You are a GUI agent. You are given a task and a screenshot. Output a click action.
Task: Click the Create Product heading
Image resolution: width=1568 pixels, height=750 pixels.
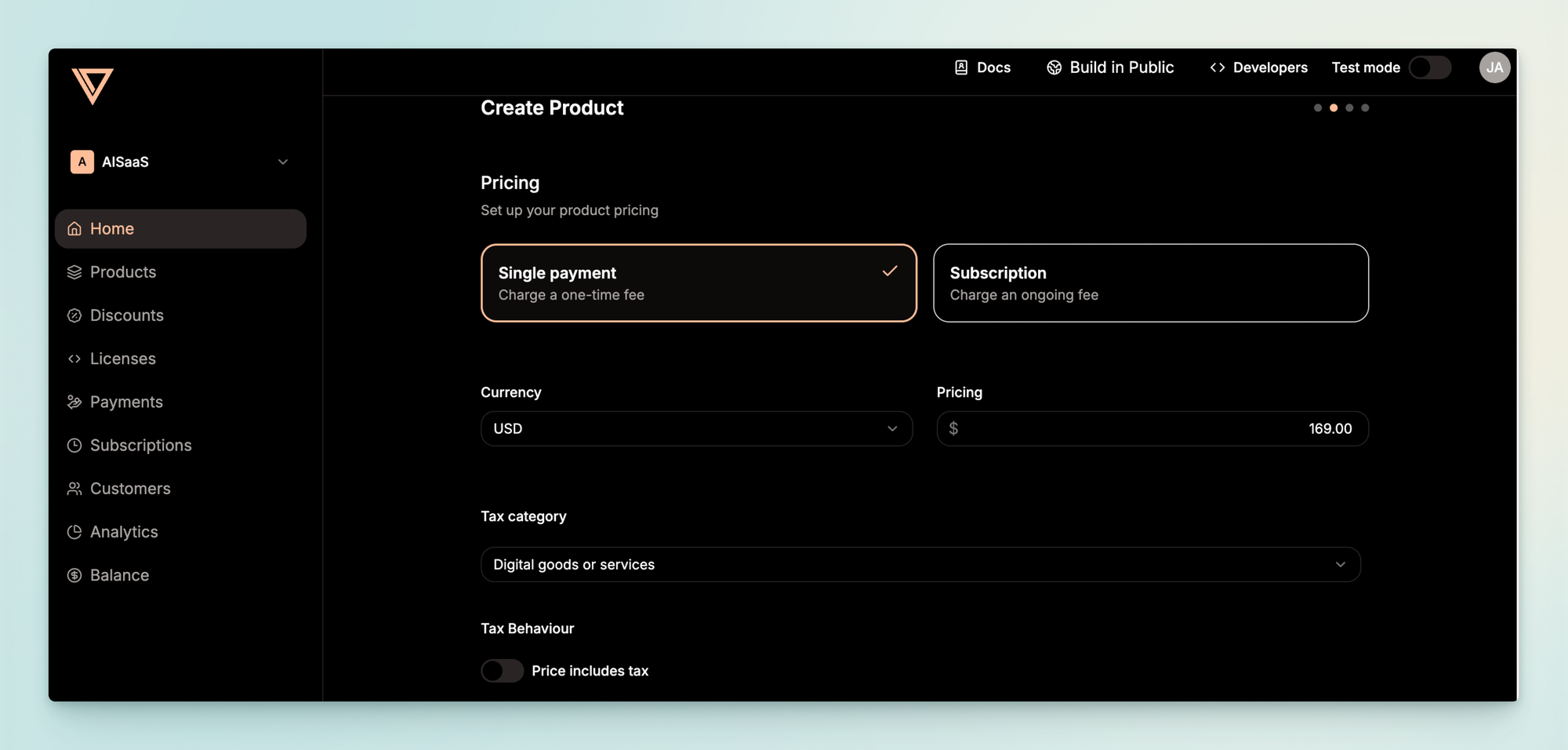coord(552,107)
